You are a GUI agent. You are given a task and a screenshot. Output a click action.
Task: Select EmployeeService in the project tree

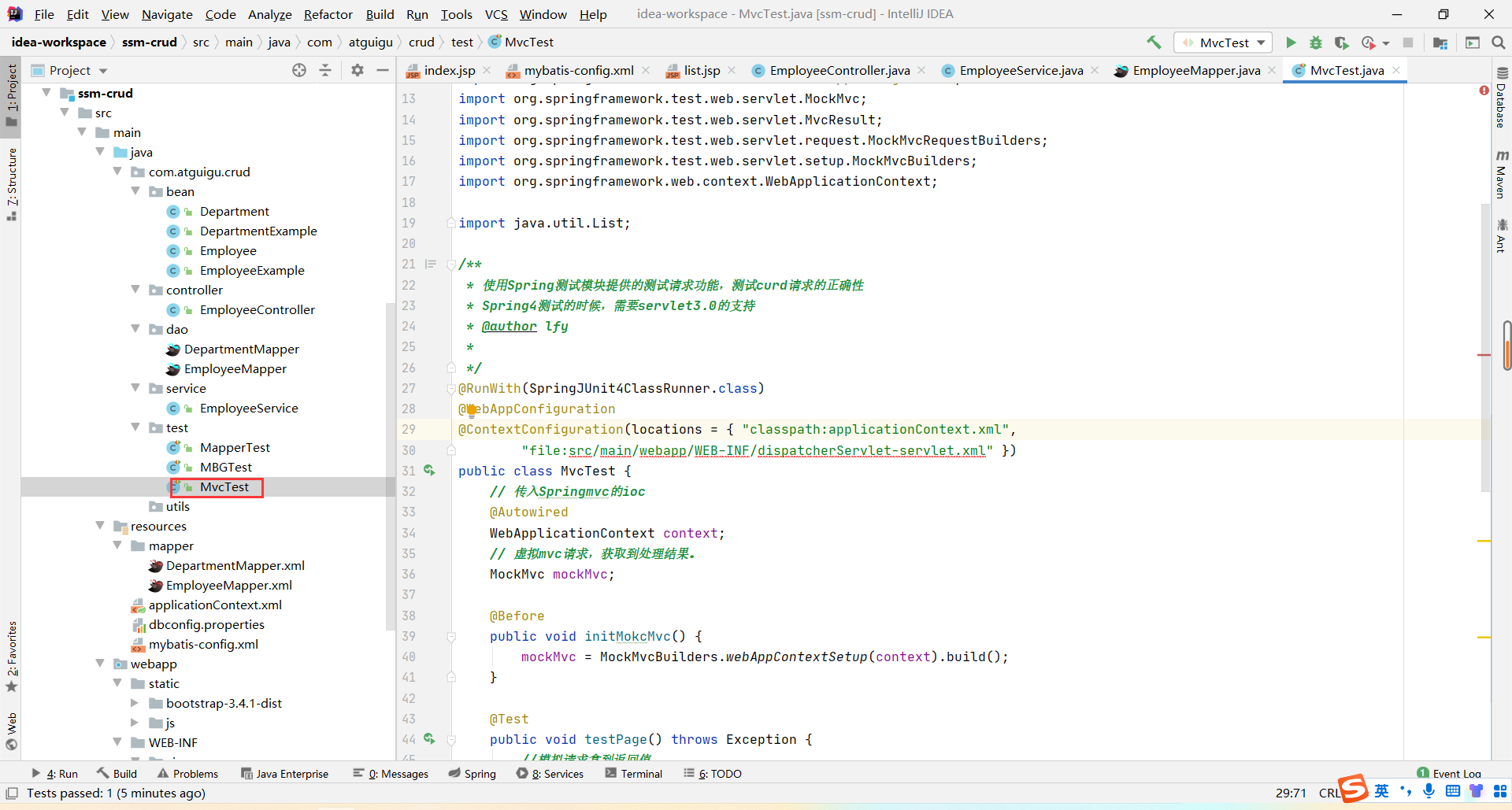(x=249, y=408)
